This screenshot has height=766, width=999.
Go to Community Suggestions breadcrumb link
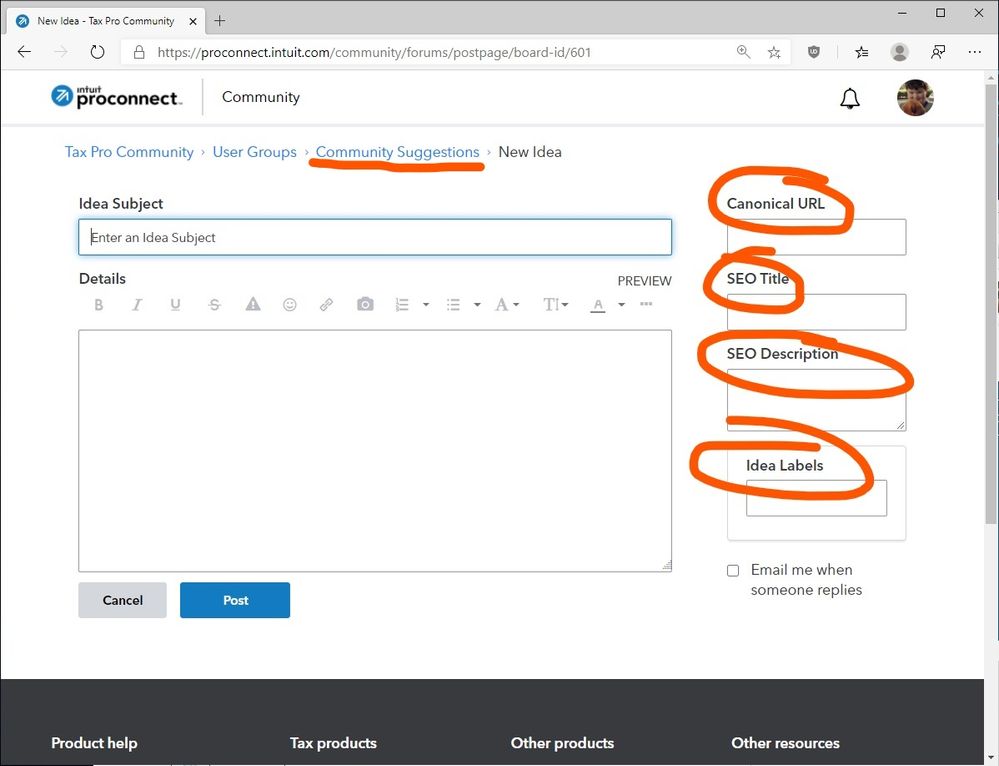[x=397, y=152]
